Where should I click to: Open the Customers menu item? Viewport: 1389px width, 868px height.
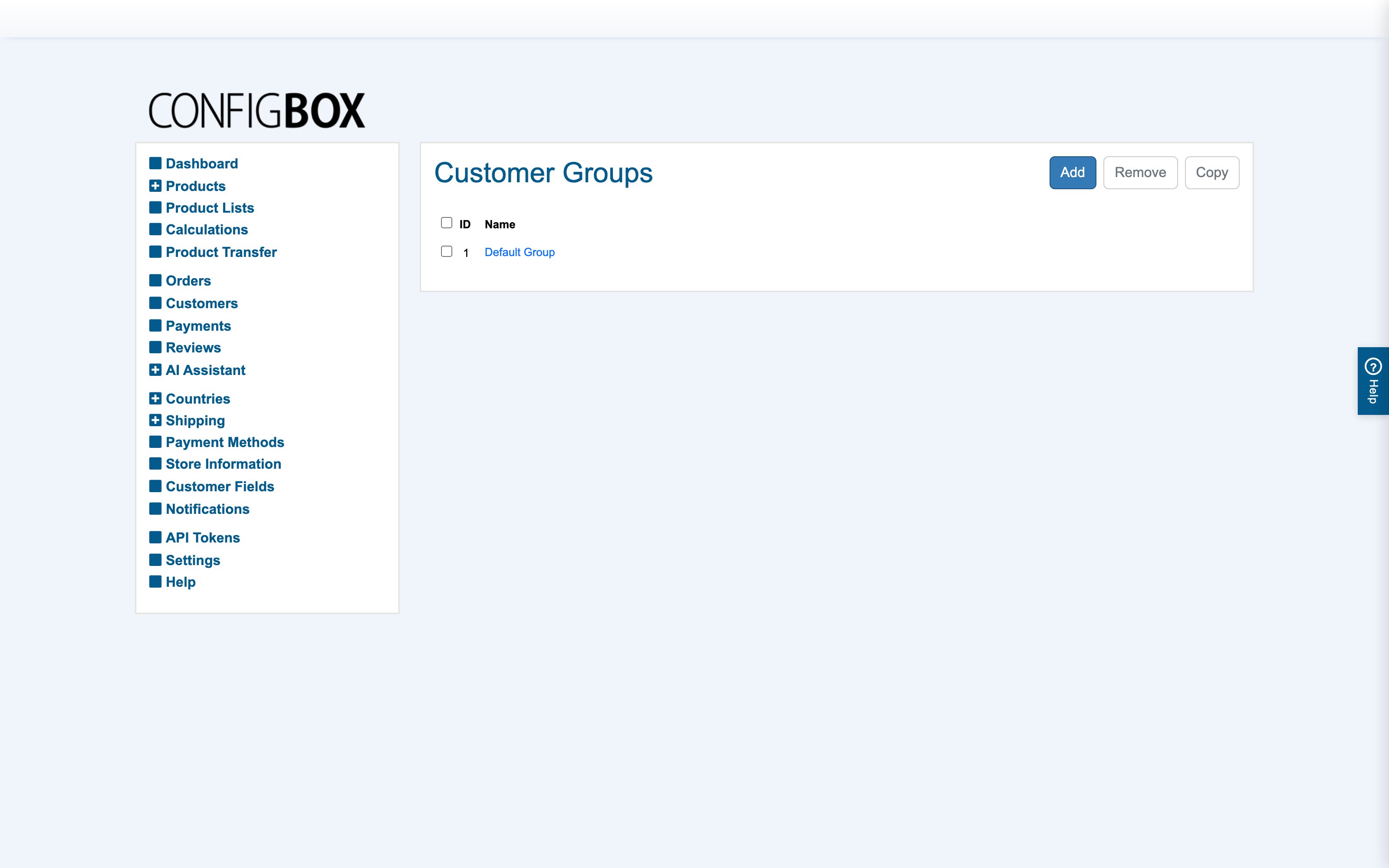pyautogui.click(x=201, y=303)
